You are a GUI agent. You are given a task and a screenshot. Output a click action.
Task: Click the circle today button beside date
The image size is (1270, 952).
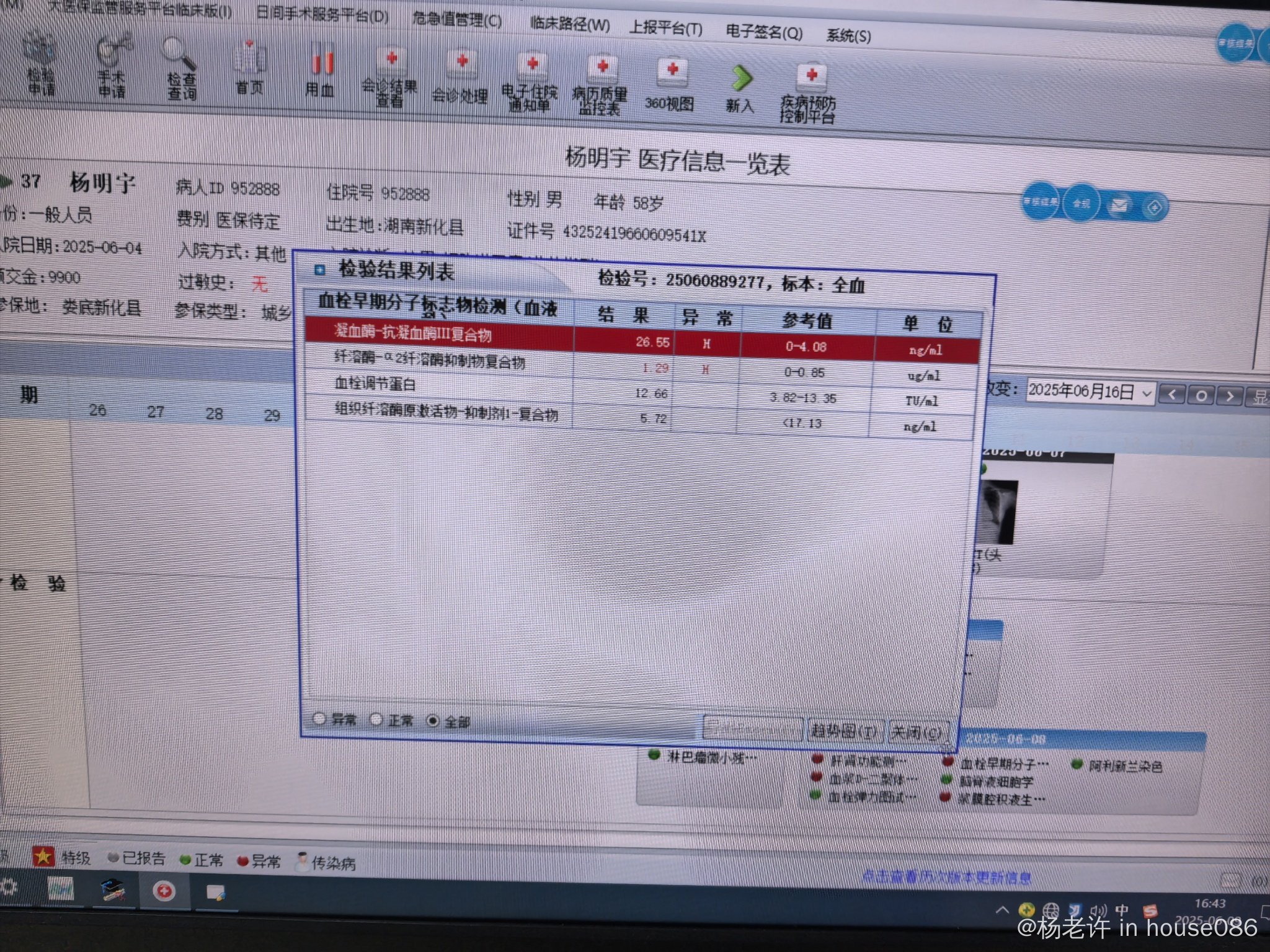1201,395
